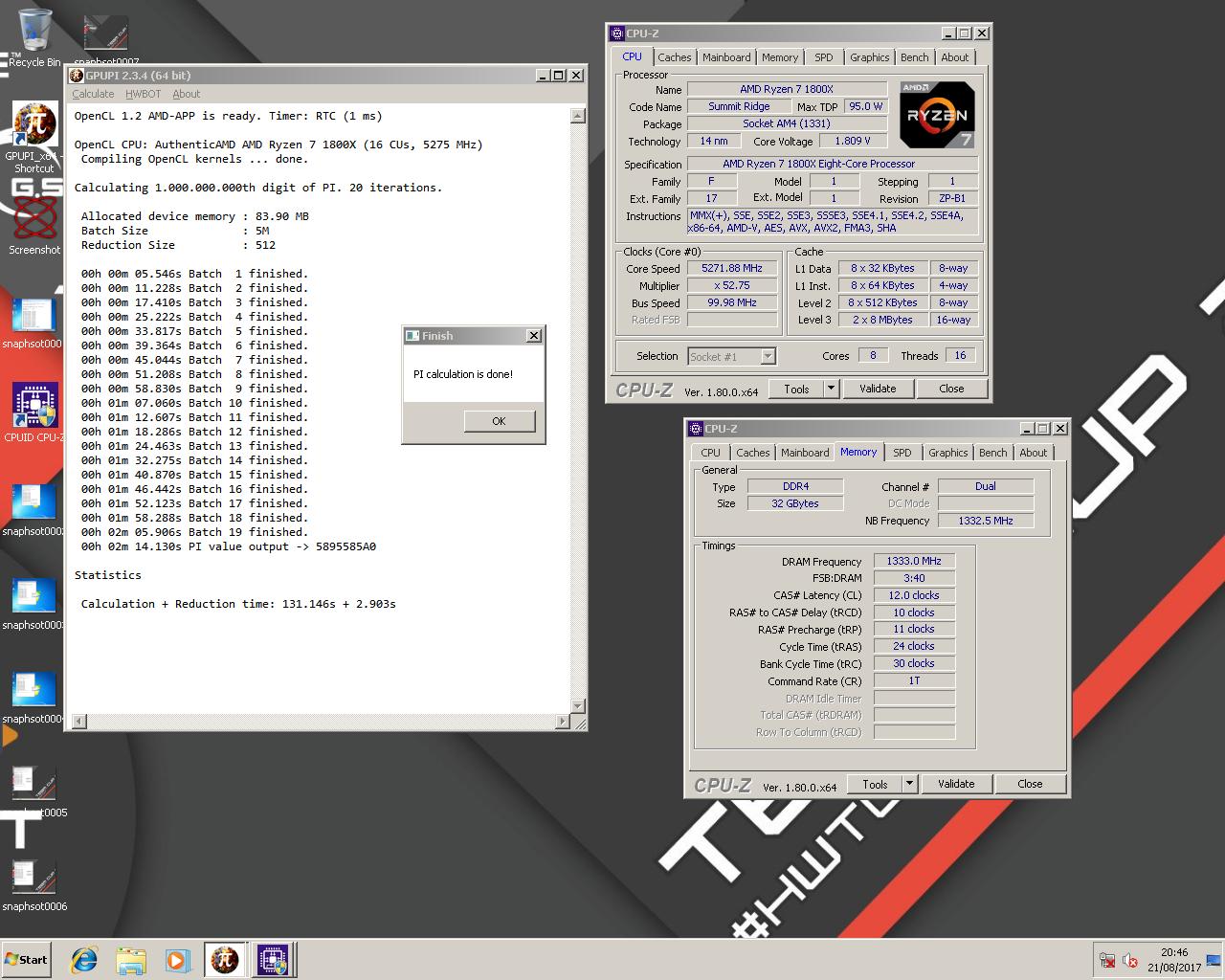Click the network tray icon
The width and height of the screenshot is (1225, 980).
point(1107,961)
